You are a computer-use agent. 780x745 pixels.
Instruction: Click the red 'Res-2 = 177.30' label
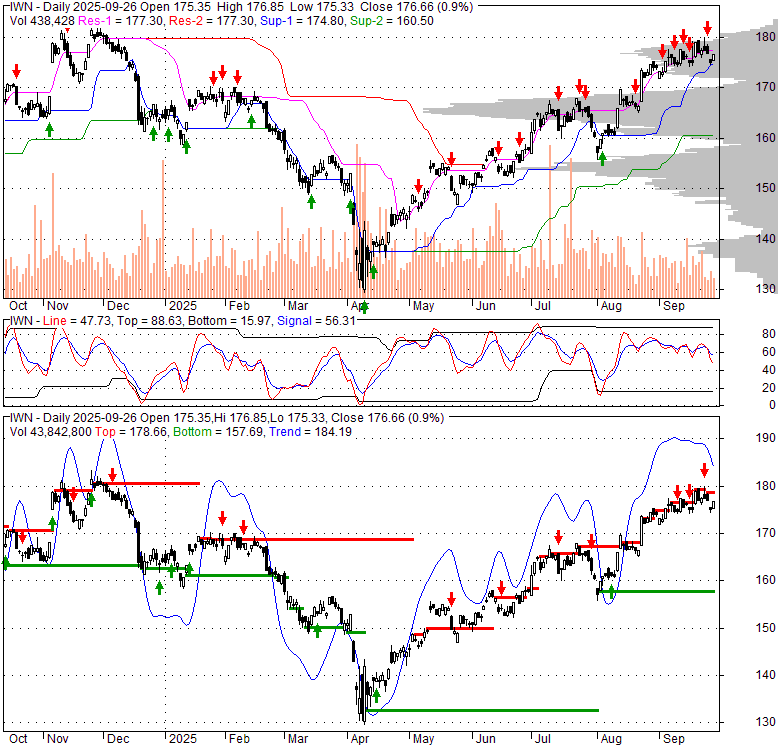coord(212,21)
